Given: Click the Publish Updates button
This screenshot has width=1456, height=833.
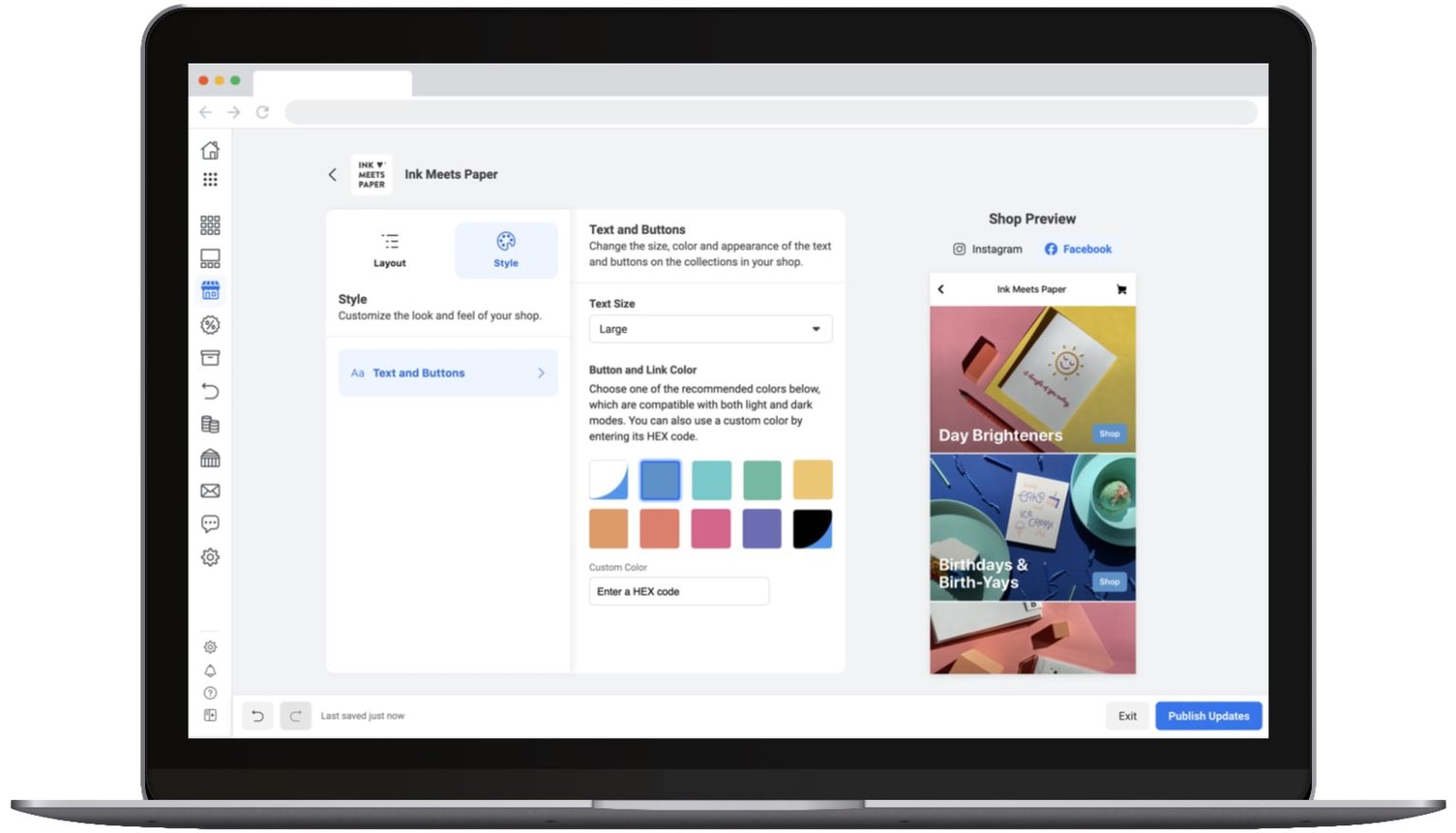Looking at the screenshot, I should (x=1209, y=716).
